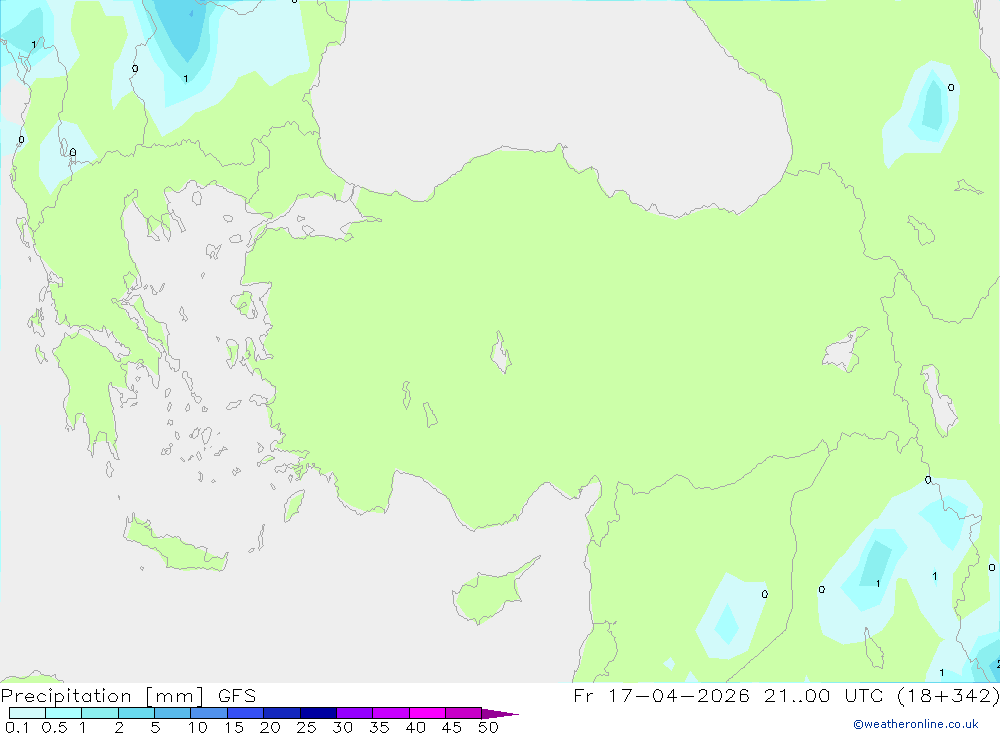This screenshot has height=733, width=1000.
Task: Click the above-50 mm legend arrow tip
Action: click(500, 713)
